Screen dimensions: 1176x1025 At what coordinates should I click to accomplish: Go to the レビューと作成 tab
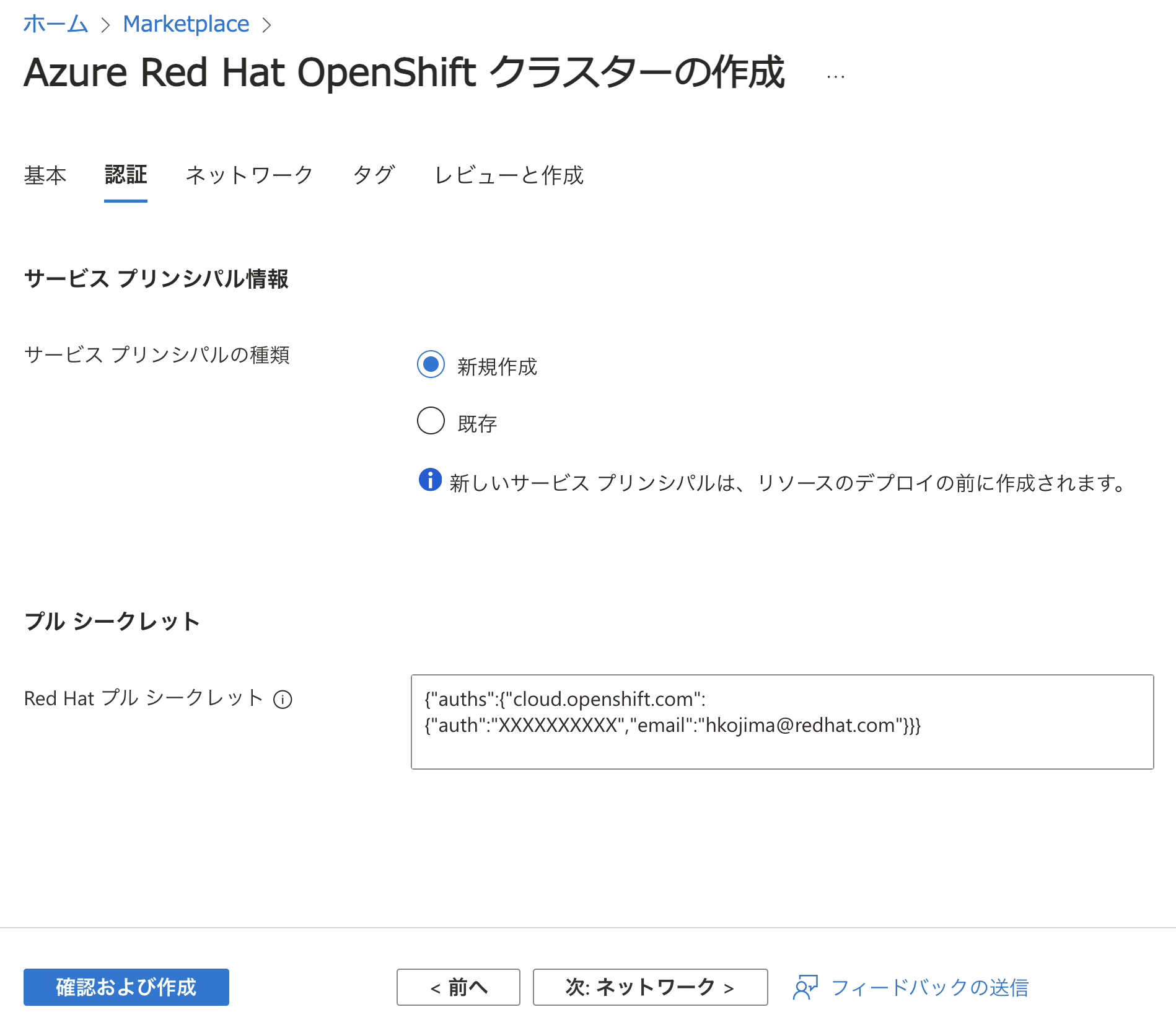pyautogui.click(x=509, y=175)
